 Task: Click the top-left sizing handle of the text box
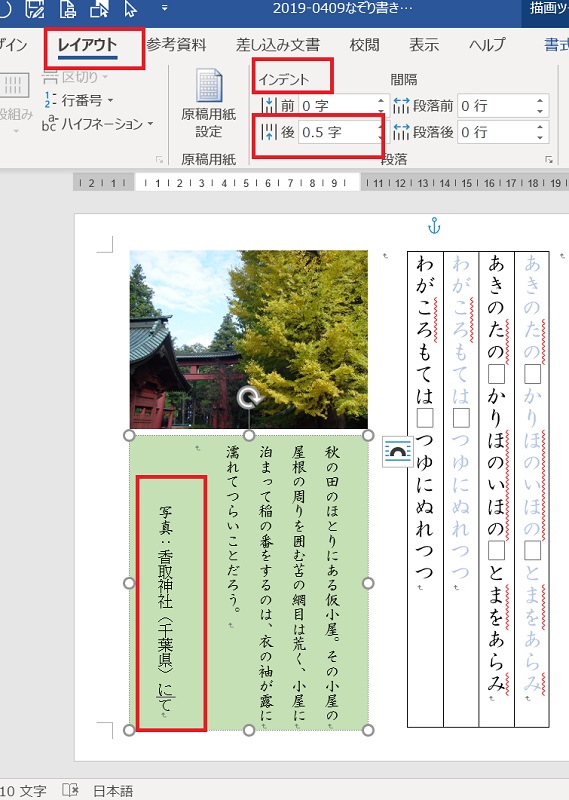coord(129,435)
